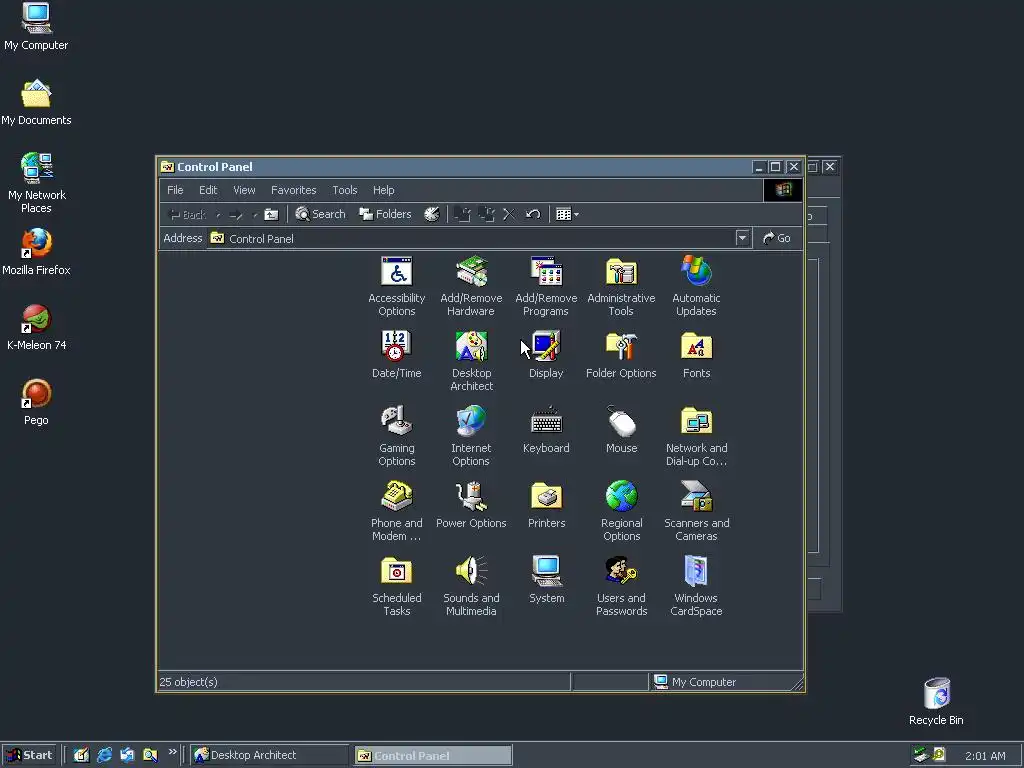The width and height of the screenshot is (1024, 768).
Task: Open Add/Remove Hardware
Action: [x=471, y=286]
